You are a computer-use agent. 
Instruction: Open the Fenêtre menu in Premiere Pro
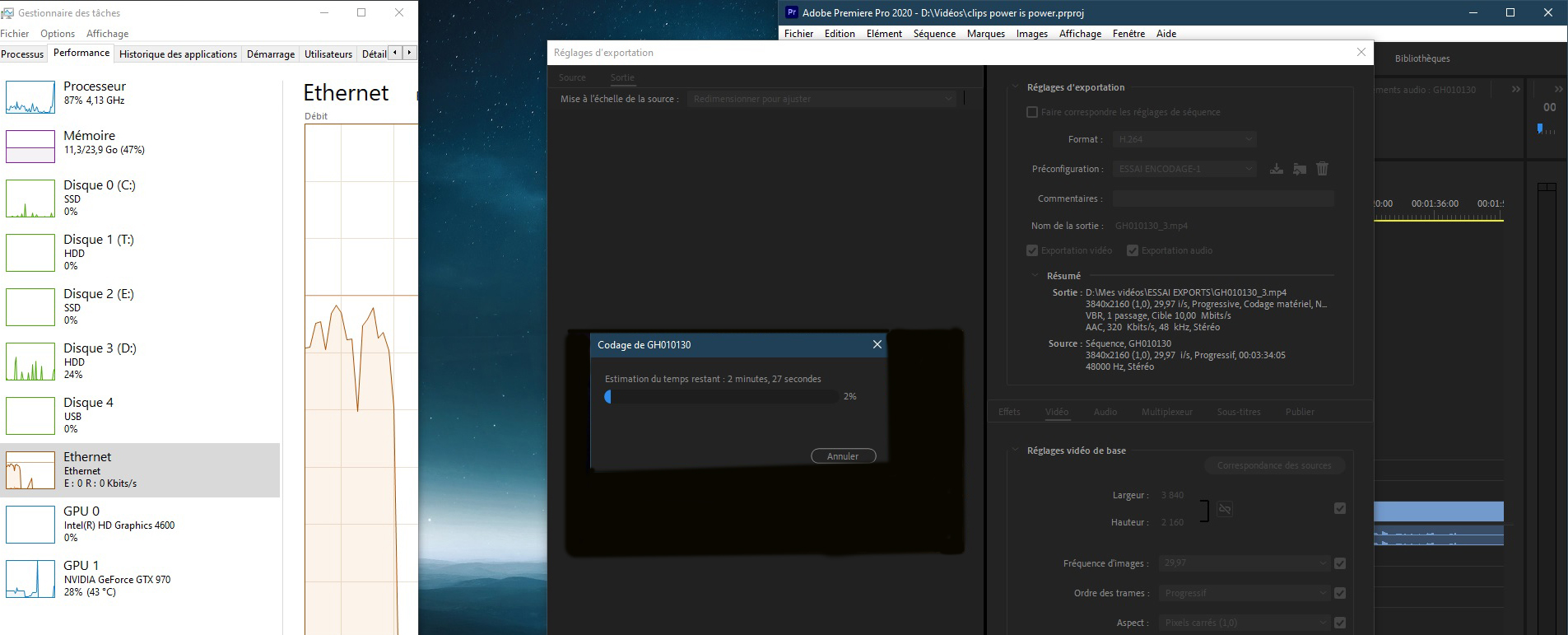point(1128,34)
